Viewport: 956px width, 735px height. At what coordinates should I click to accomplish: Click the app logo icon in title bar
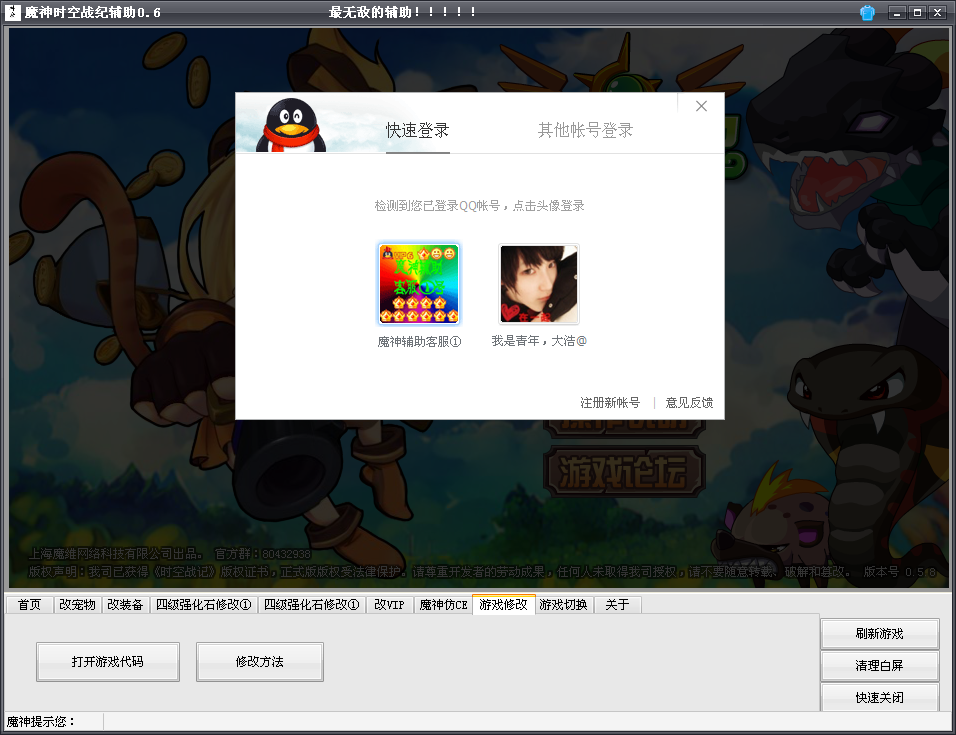tap(12, 12)
